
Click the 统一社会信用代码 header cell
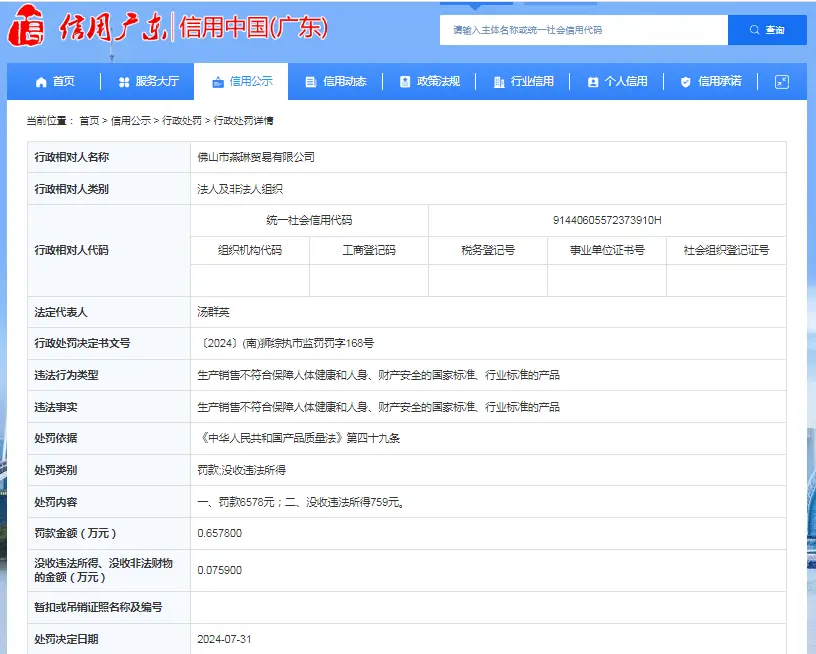[309, 220]
